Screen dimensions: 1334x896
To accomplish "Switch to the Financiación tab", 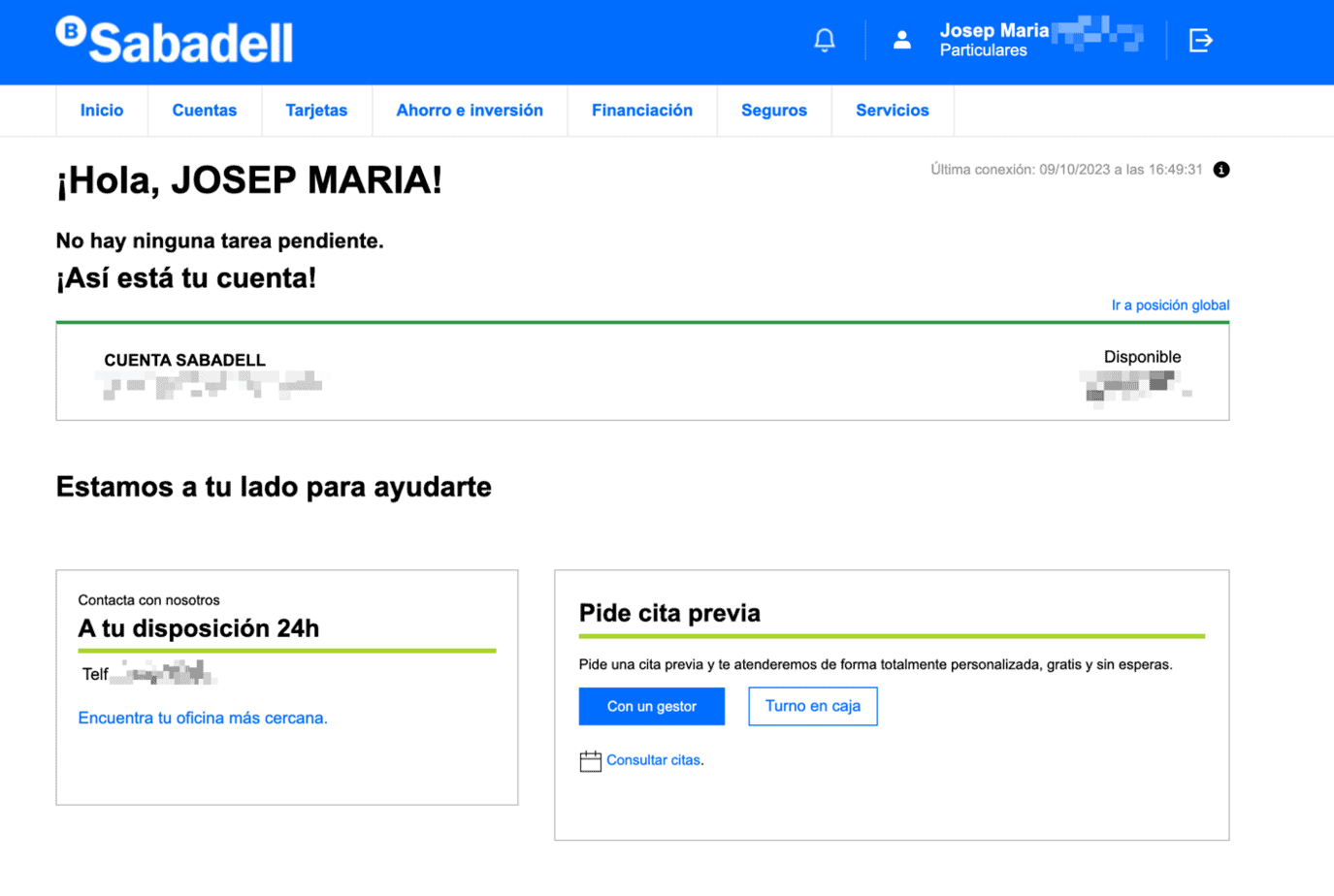I will [642, 111].
